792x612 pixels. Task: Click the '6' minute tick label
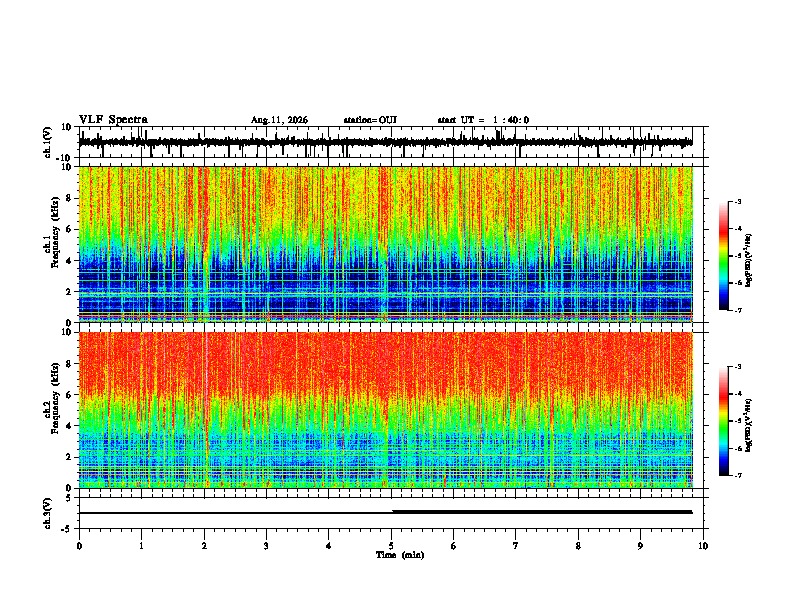(x=454, y=546)
